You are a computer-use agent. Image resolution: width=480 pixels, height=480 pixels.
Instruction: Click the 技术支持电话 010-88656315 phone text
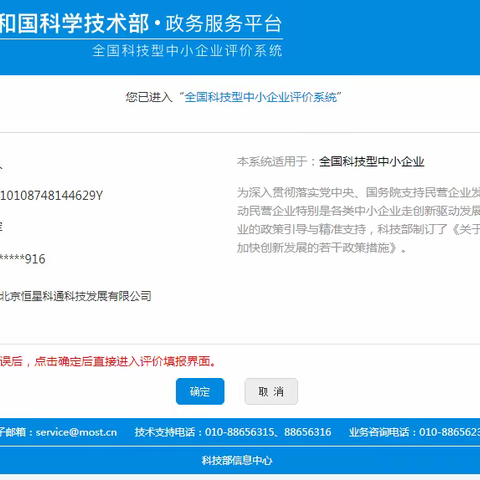[233, 432]
